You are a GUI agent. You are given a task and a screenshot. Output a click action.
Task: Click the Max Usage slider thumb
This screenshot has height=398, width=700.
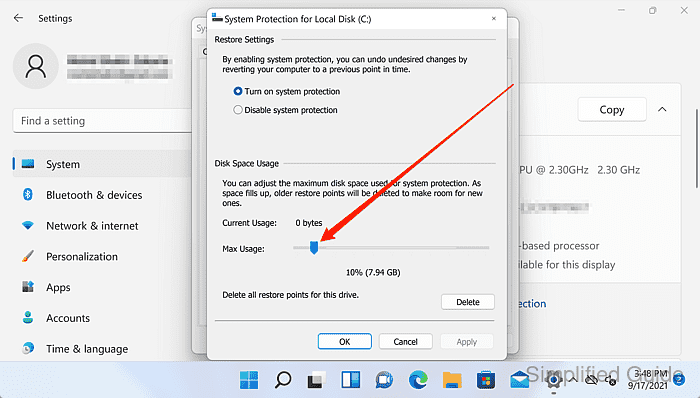[x=314, y=248]
